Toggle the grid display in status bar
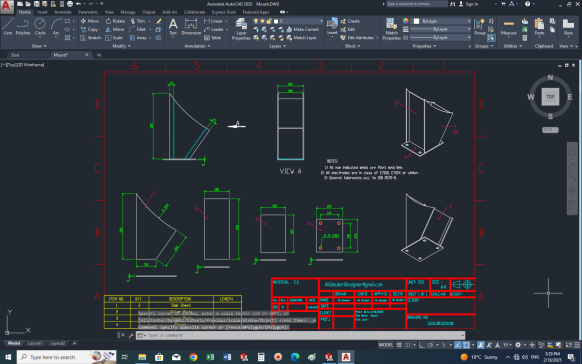 [399, 345]
